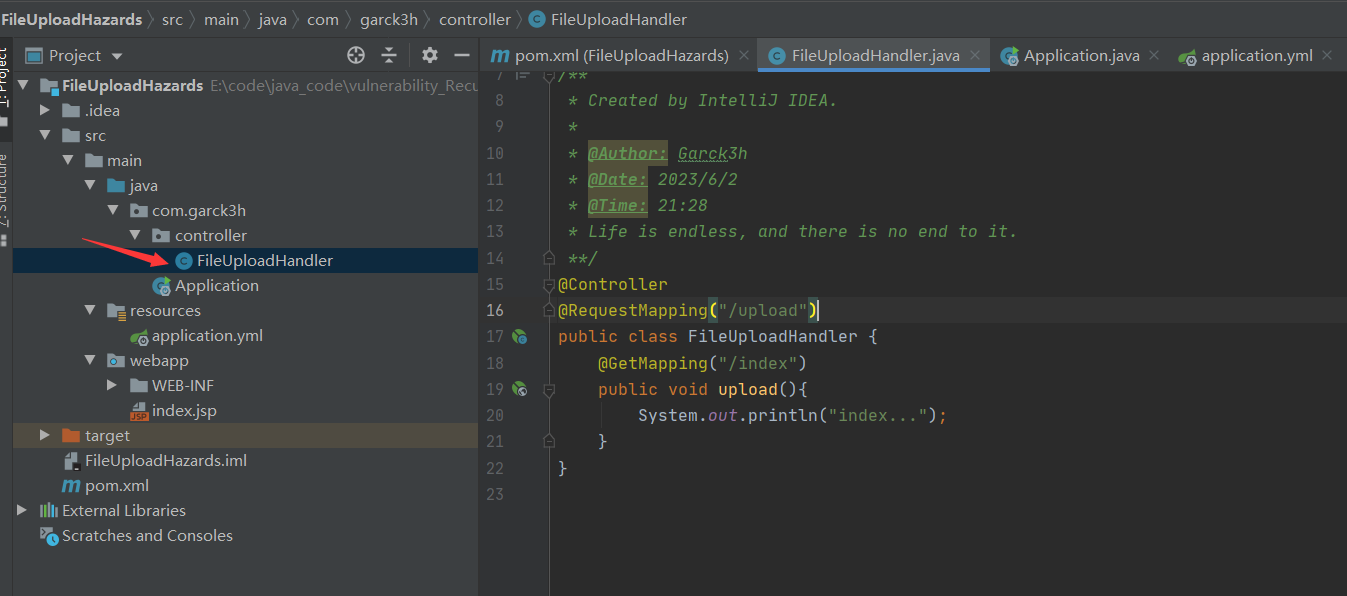1347x596 pixels.
Task: Select Application class in project tree
Action: click(x=217, y=285)
